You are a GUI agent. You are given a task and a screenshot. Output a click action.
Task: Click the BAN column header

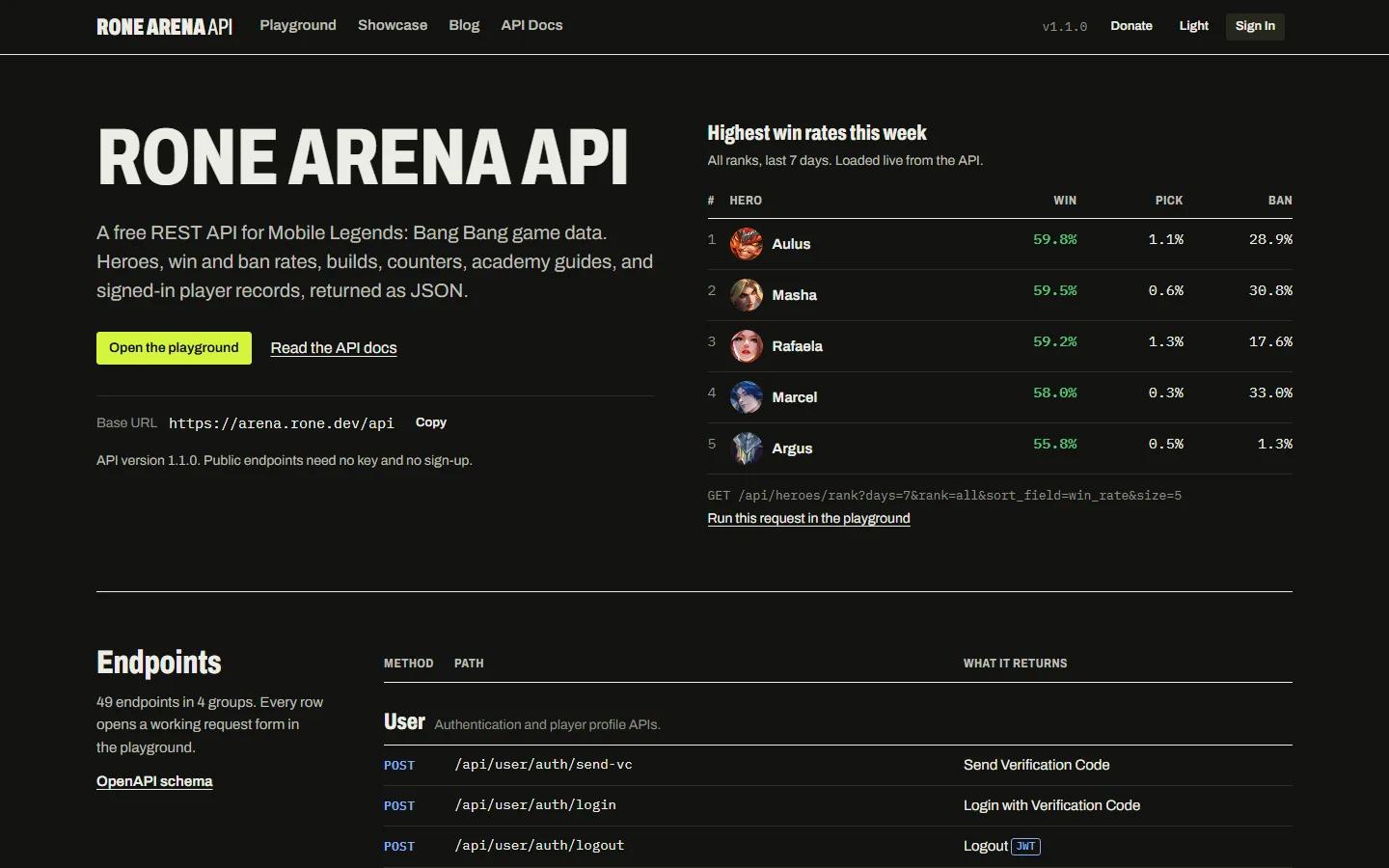[x=1280, y=201]
